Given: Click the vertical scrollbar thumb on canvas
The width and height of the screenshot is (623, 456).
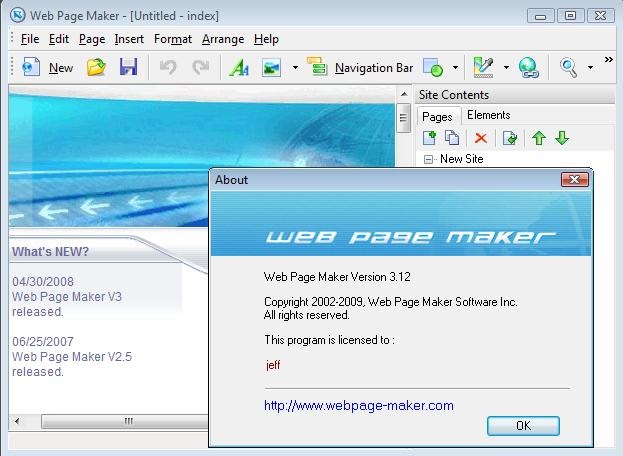Looking at the screenshot, I should pos(403,118).
